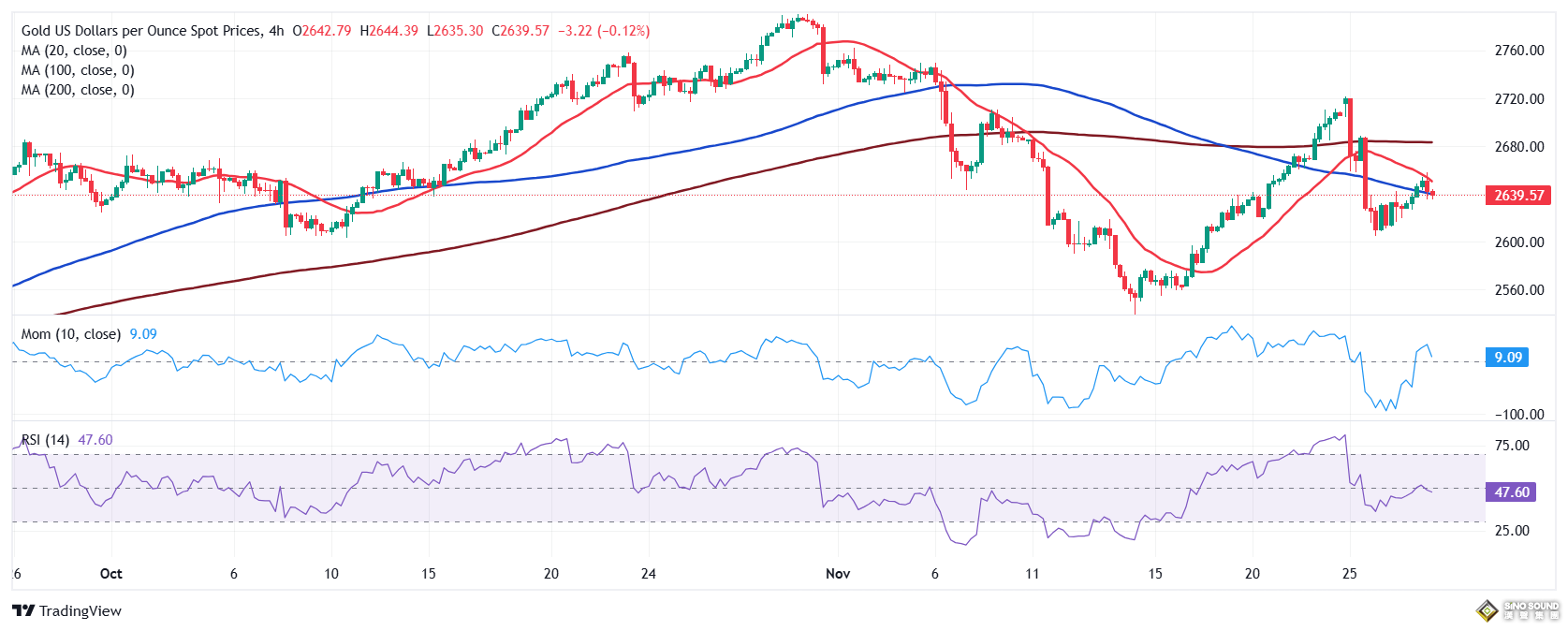Screen dimensions: 1568x631
Task: Click the -100.00 momentum axis label
Action: 1518,415
